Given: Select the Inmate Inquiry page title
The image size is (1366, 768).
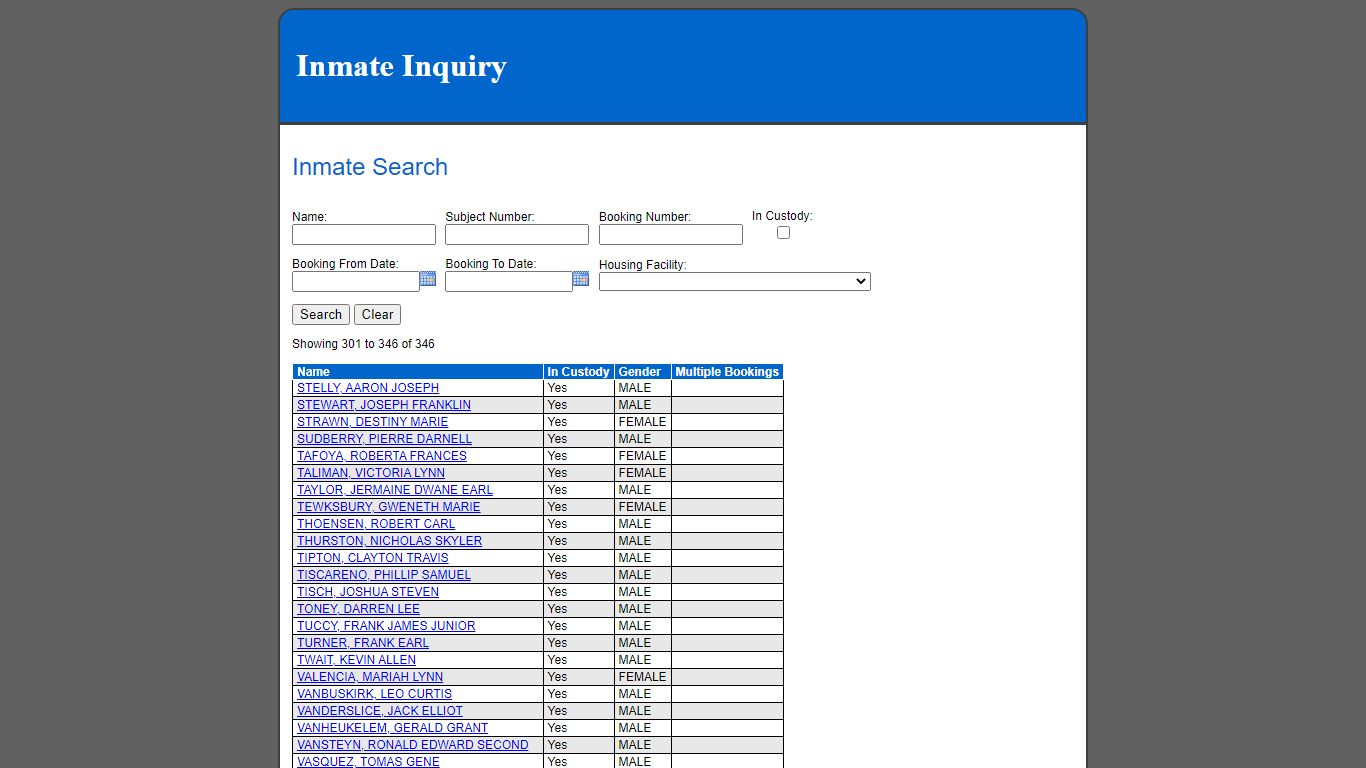Looking at the screenshot, I should tap(401, 66).
